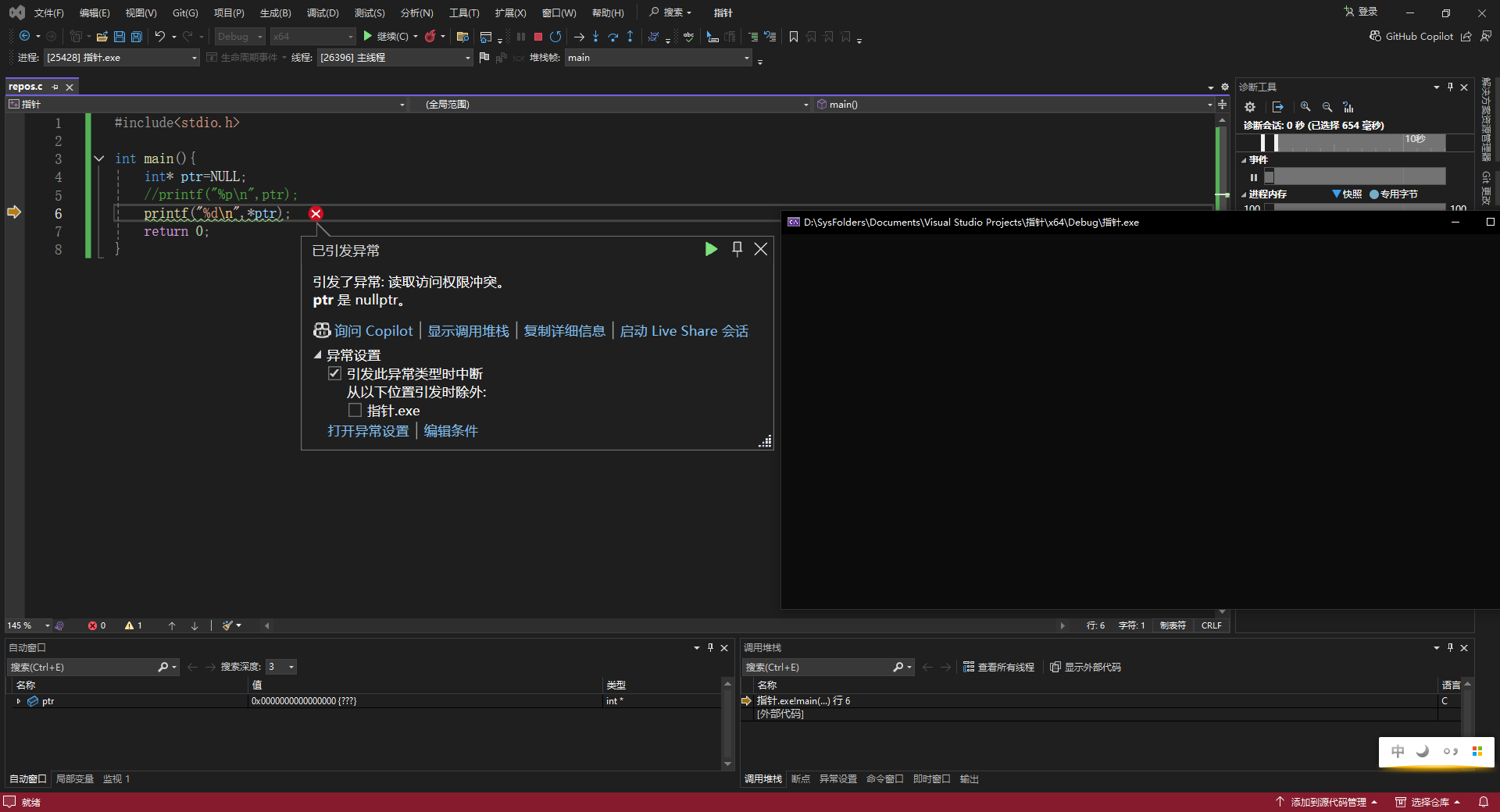Click the red exception error icon on line 6
The image size is (1500, 812).
coord(316,214)
